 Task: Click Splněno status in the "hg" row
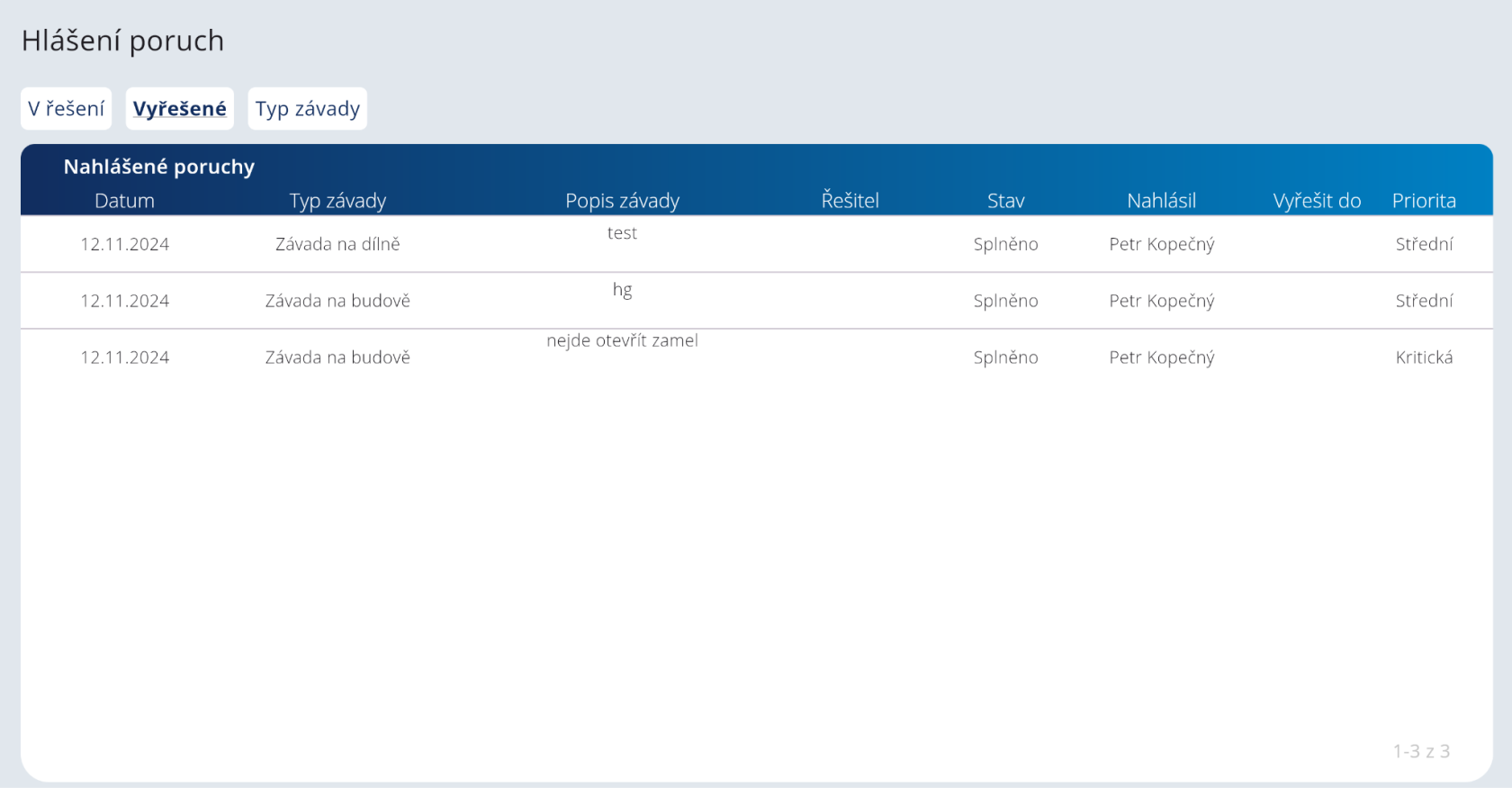pos(1005,301)
